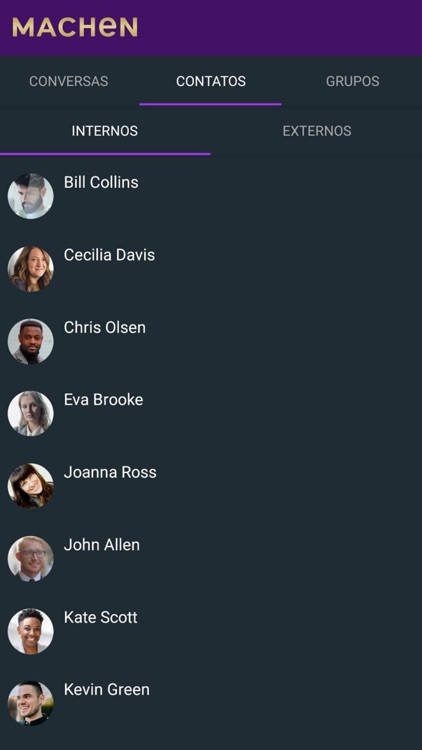This screenshot has height=750, width=422.
Task: Tap the MACHEN logo in header
Action: click(x=75, y=27)
